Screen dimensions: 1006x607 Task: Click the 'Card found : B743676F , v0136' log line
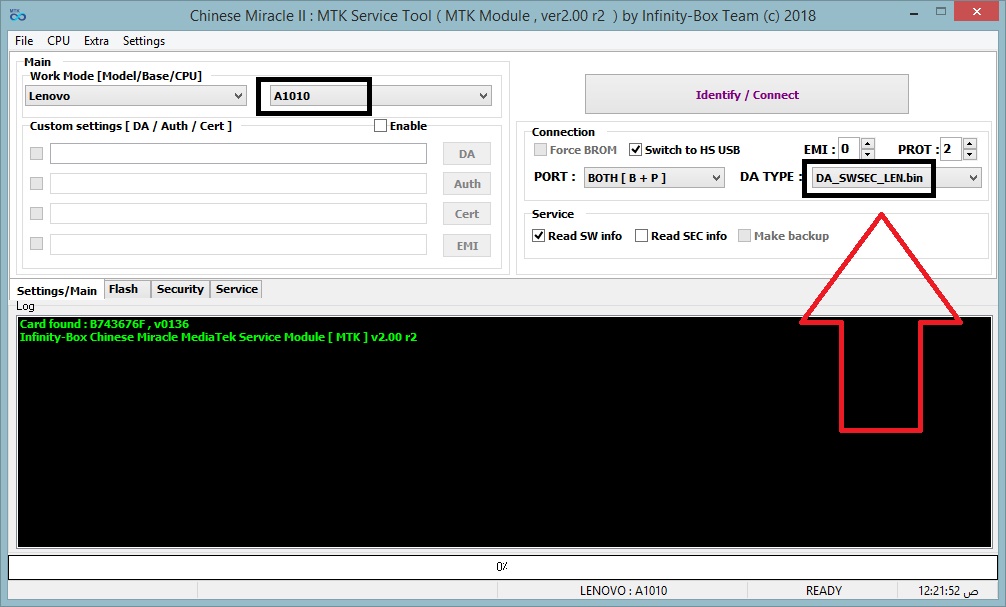pyautogui.click(x=104, y=323)
